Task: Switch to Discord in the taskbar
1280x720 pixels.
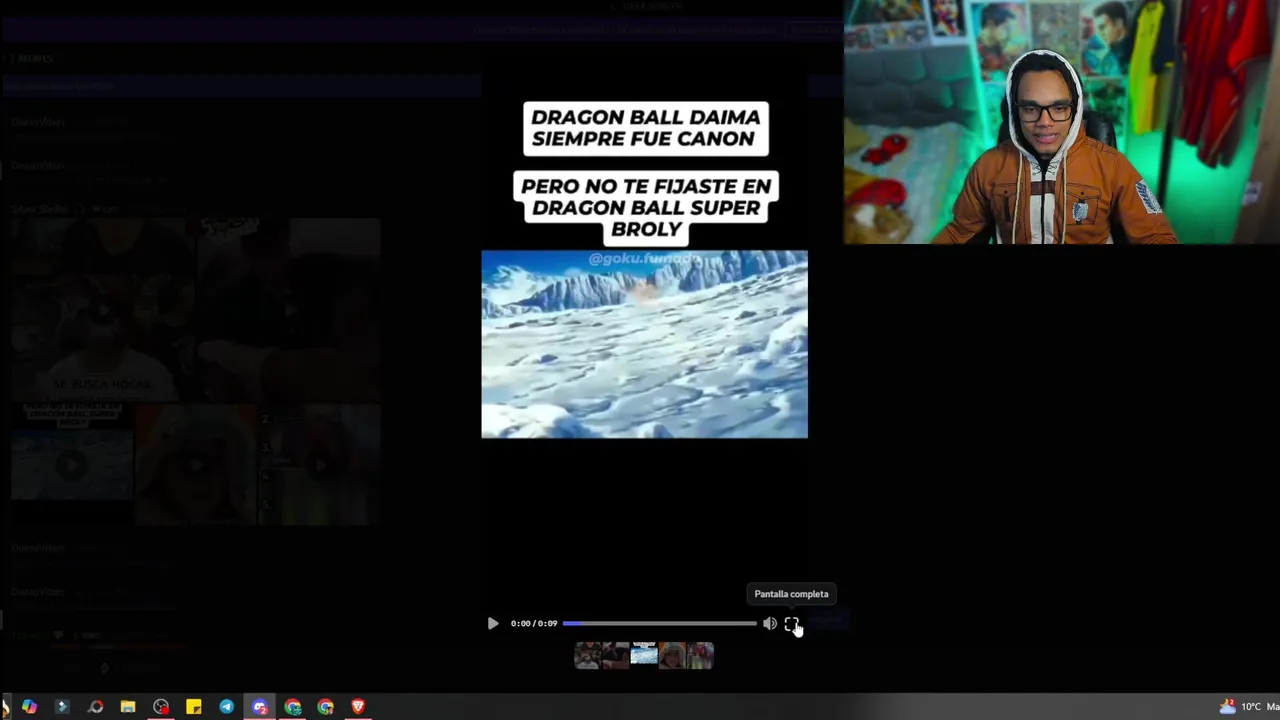Action: coord(260,707)
